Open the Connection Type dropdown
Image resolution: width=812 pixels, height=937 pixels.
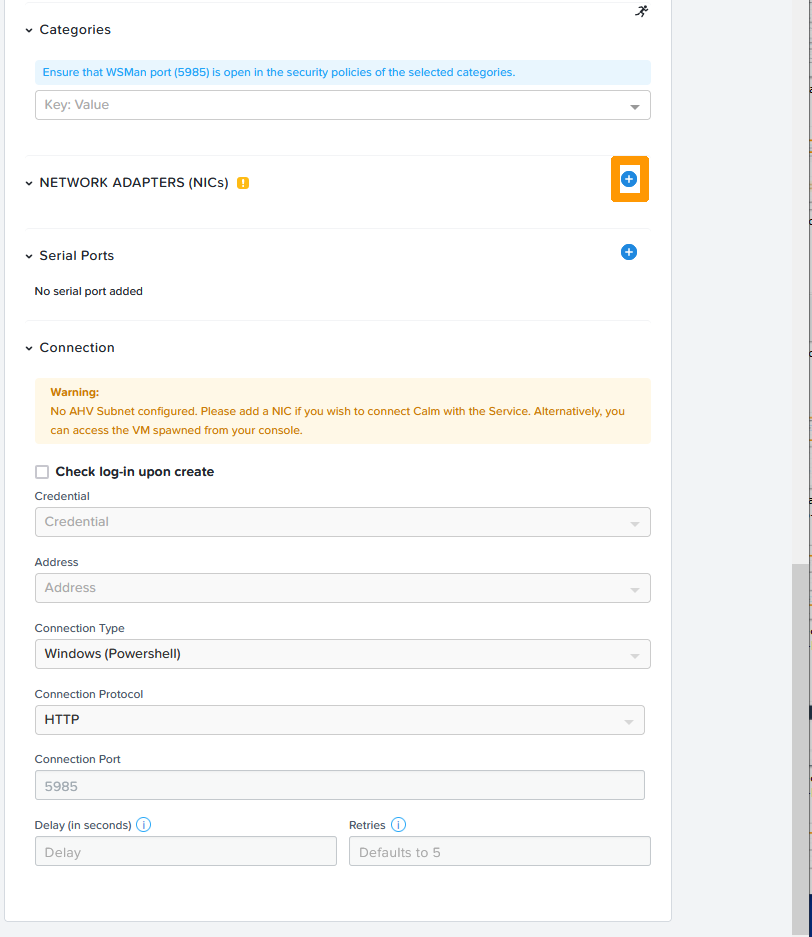tap(342, 654)
